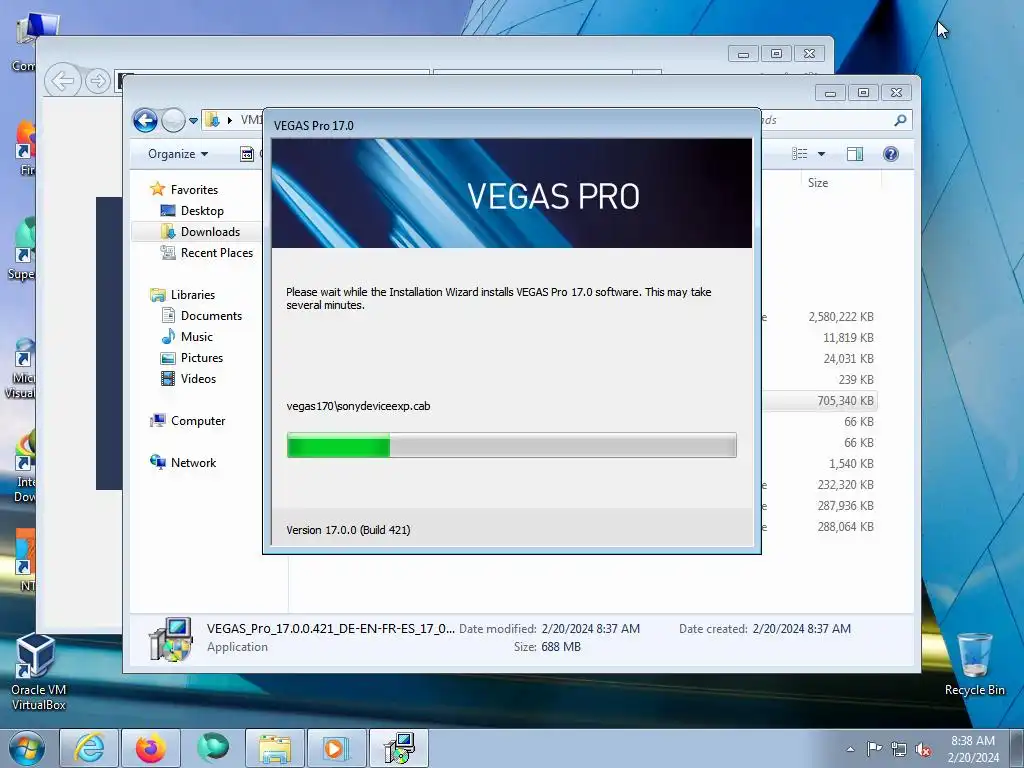
Task: Click the Explorer forward arrow button
Action: click(173, 120)
